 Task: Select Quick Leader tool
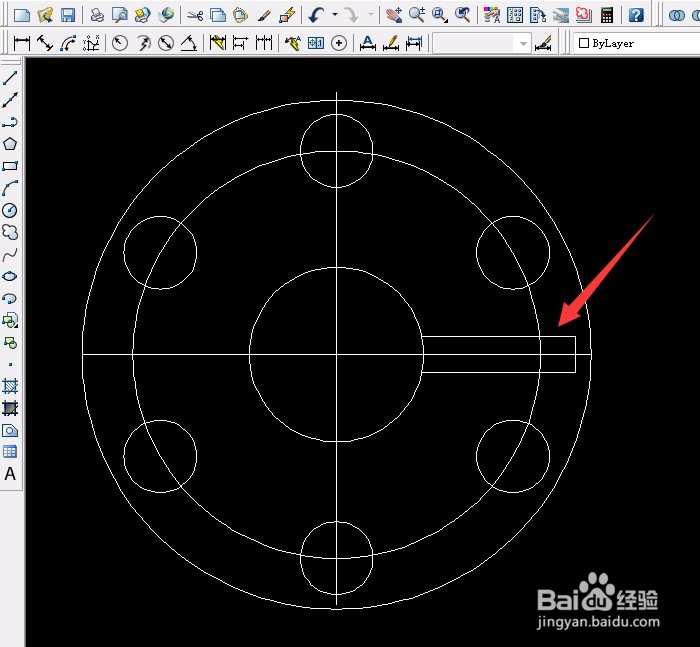coord(293,43)
